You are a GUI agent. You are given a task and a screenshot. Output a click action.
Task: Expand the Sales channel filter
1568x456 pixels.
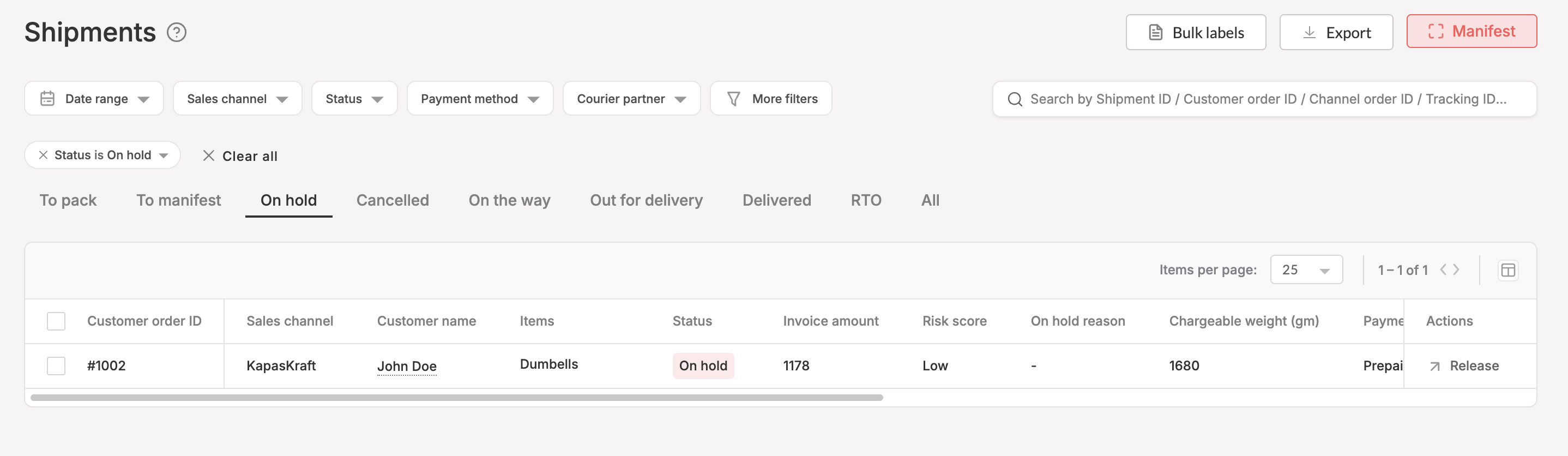point(237,99)
